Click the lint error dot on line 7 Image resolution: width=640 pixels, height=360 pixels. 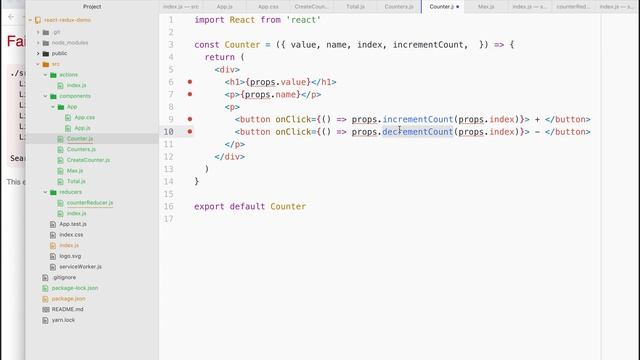(190, 94)
